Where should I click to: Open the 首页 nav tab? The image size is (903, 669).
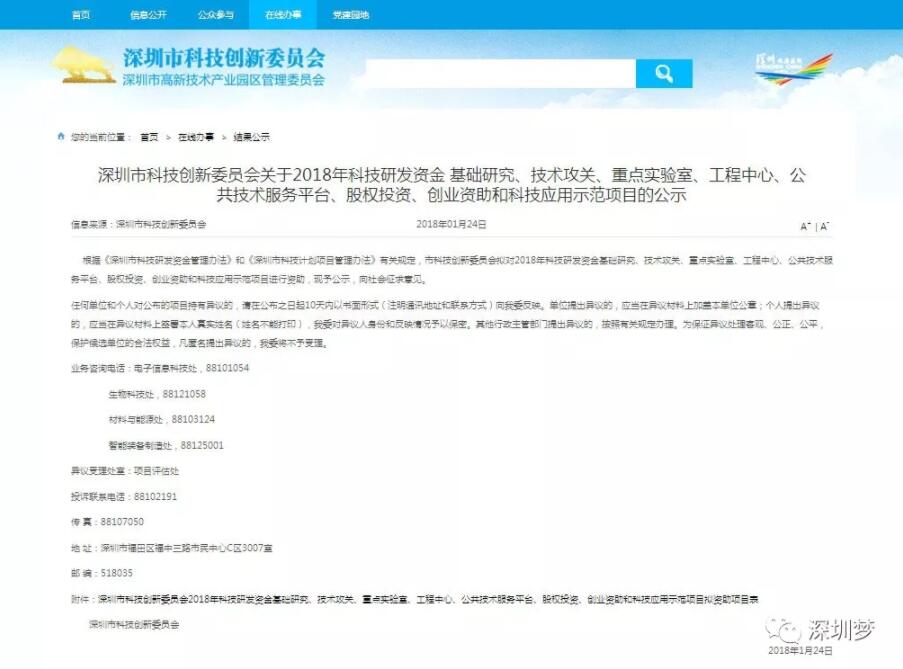pyautogui.click(x=81, y=14)
